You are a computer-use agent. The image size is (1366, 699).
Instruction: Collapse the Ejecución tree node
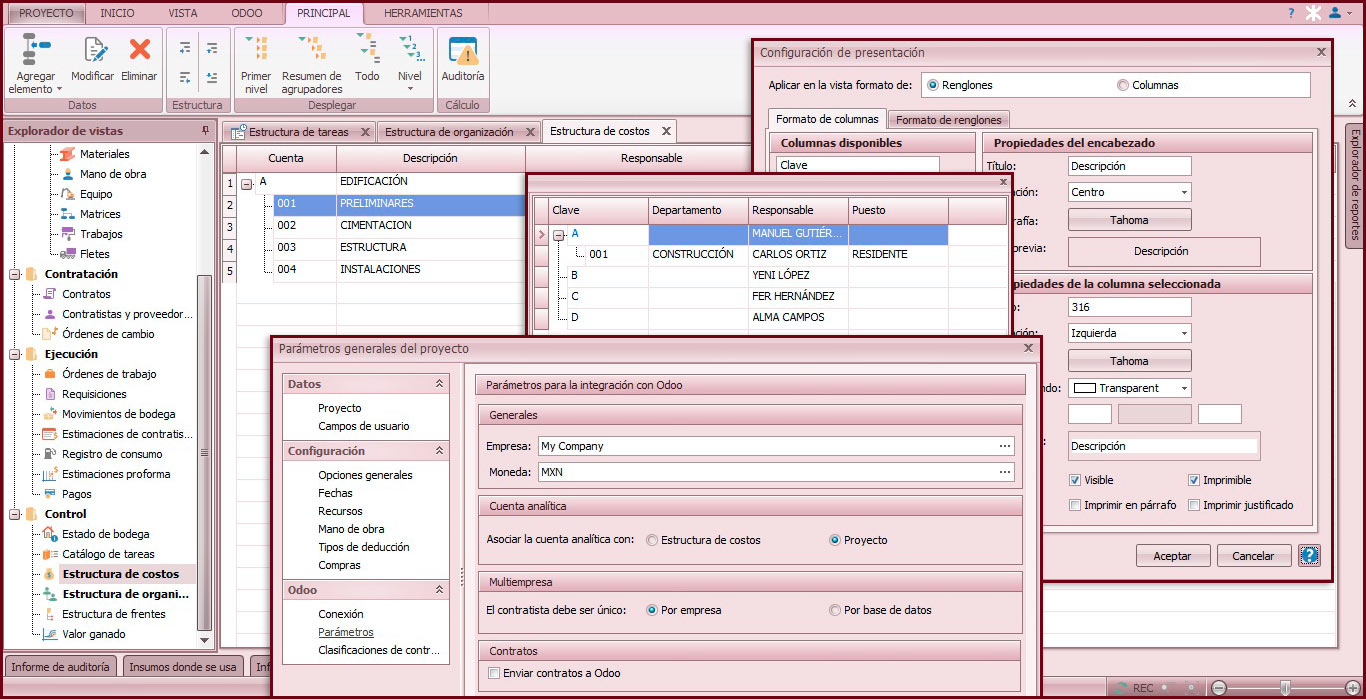coord(15,354)
